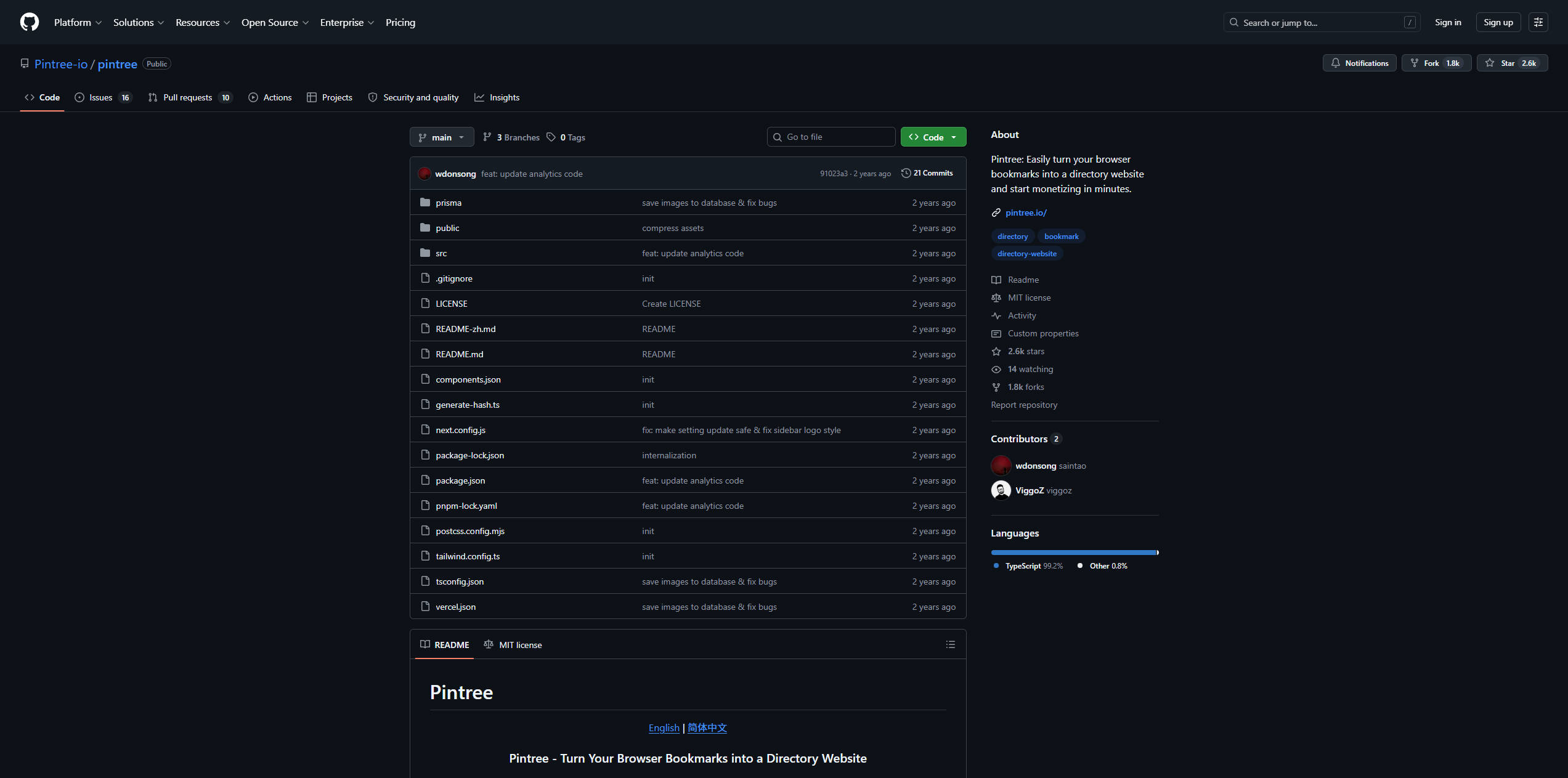Click the fork icon on the Fork button
The height and width of the screenshot is (778, 1568).
pyautogui.click(x=1414, y=63)
